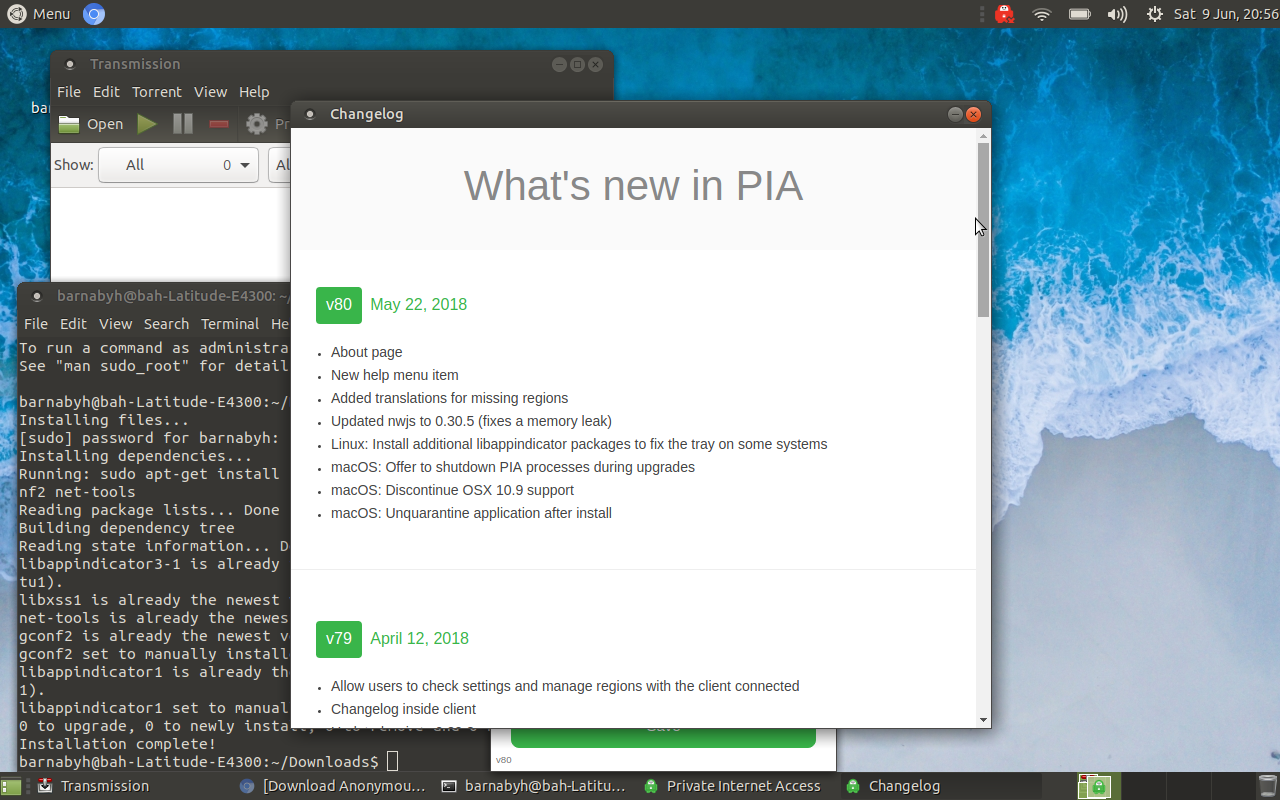This screenshot has width=1280, height=800.
Task: Open the session power gear menu
Action: 1154,14
